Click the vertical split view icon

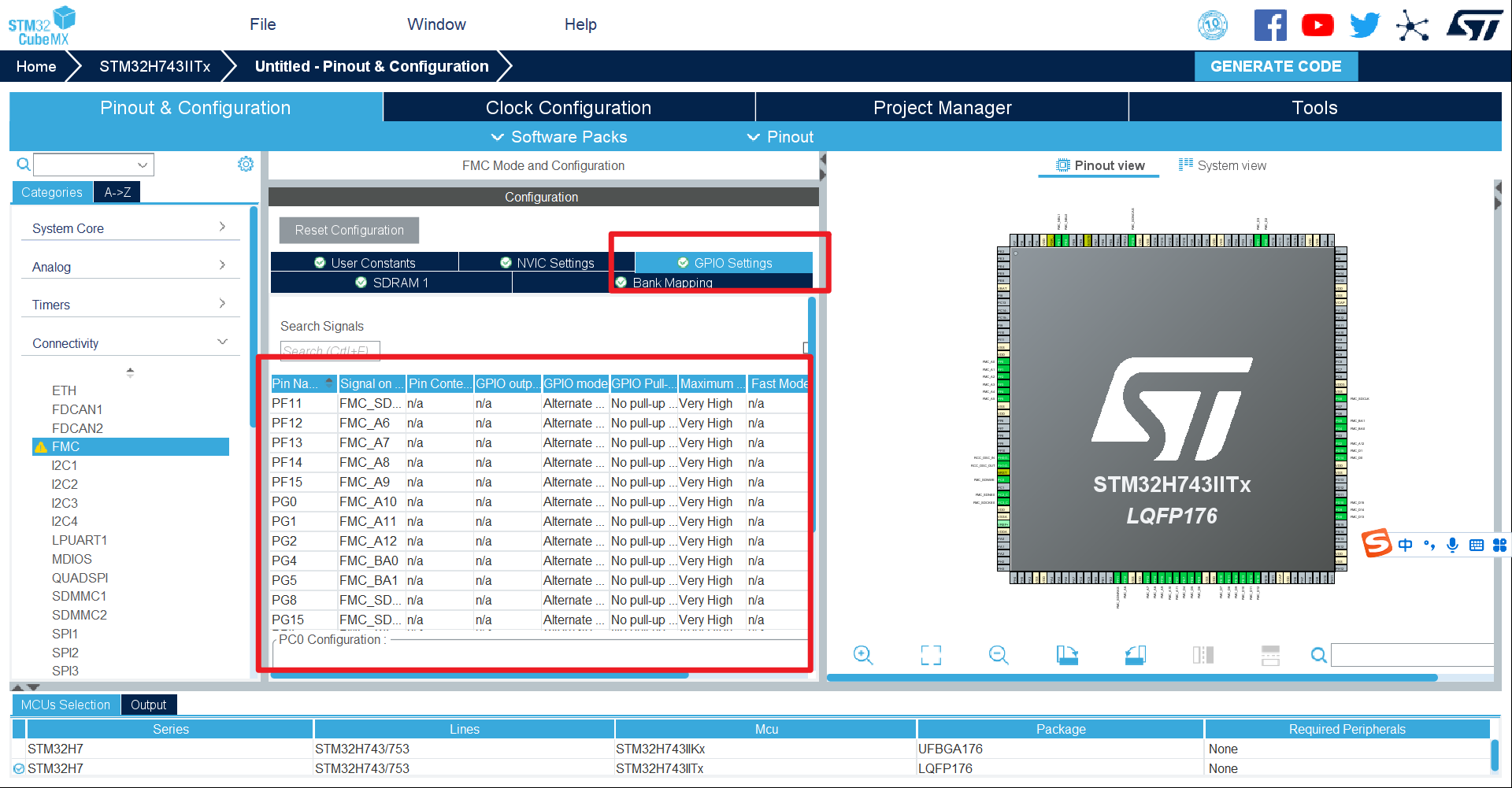[x=1203, y=655]
